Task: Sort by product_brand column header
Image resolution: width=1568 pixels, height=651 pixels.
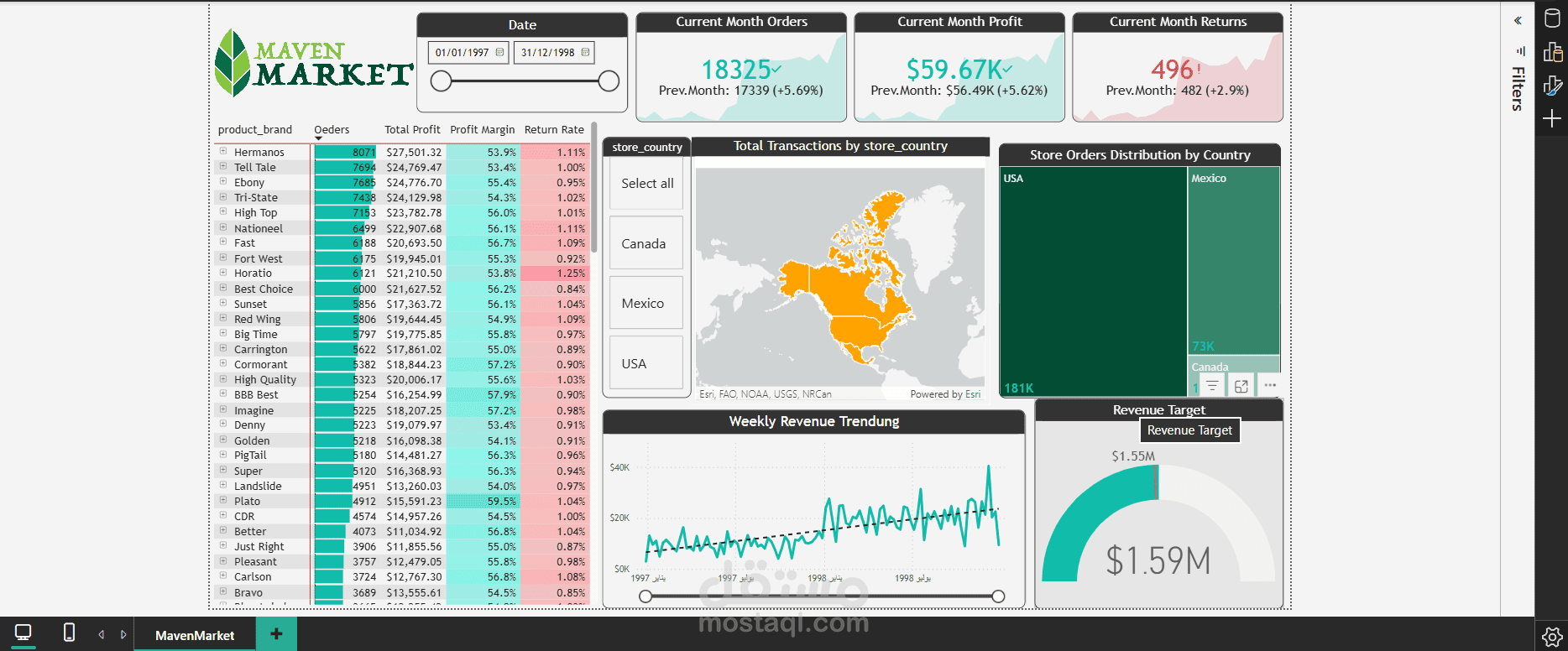Action: pyautogui.click(x=255, y=130)
